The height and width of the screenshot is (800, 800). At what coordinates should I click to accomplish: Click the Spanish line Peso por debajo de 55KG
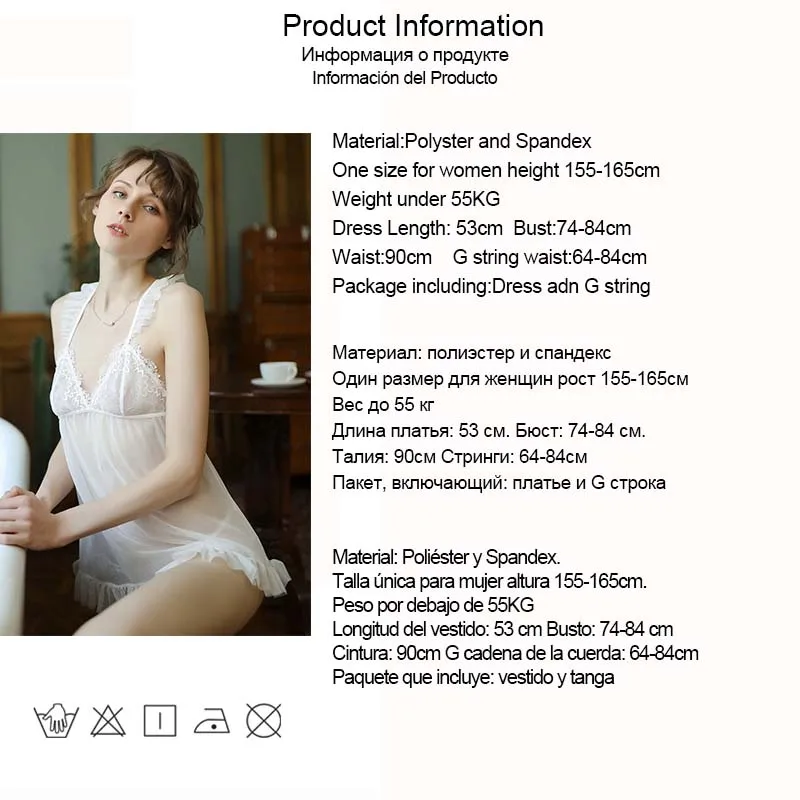click(433, 605)
